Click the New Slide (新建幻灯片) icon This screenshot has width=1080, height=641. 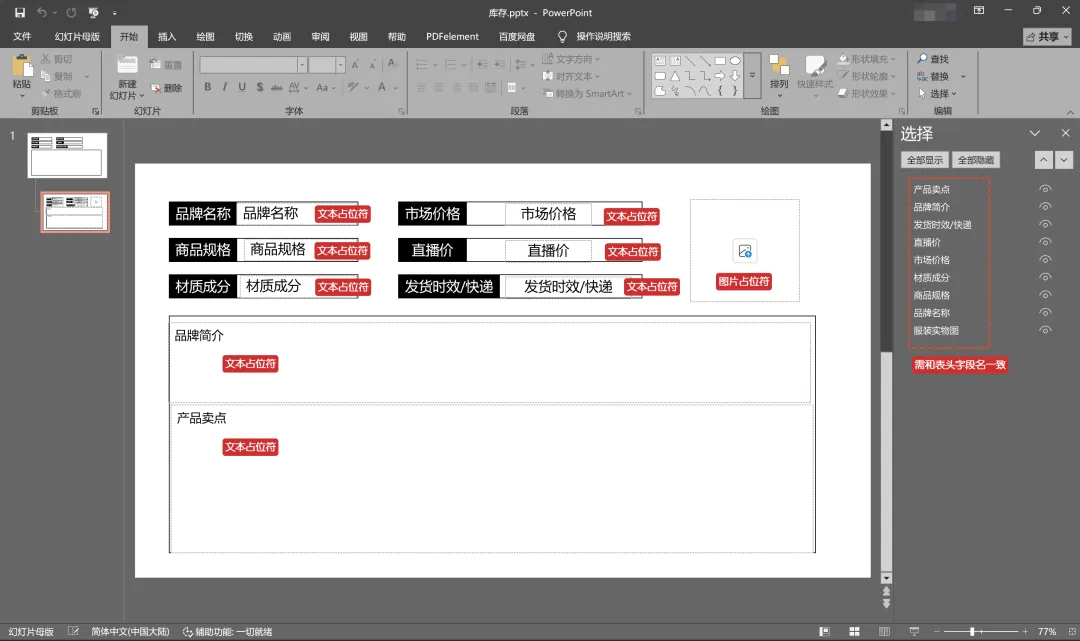[x=127, y=66]
